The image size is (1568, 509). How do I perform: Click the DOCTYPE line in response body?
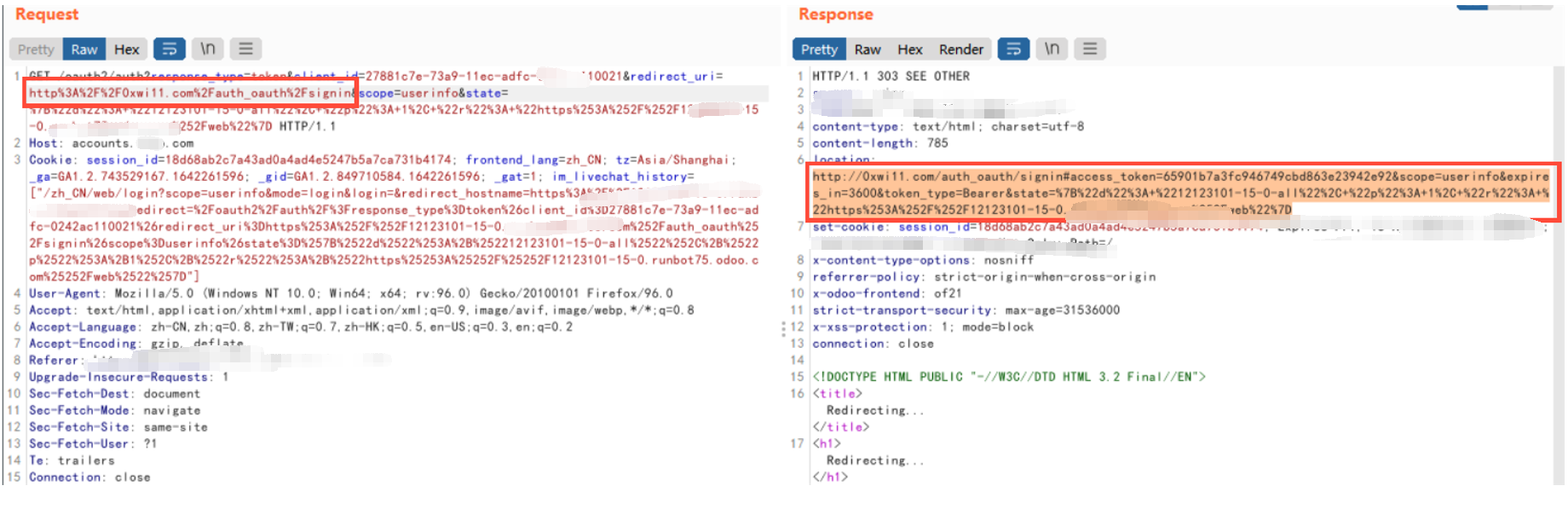click(x=1009, y=377)
